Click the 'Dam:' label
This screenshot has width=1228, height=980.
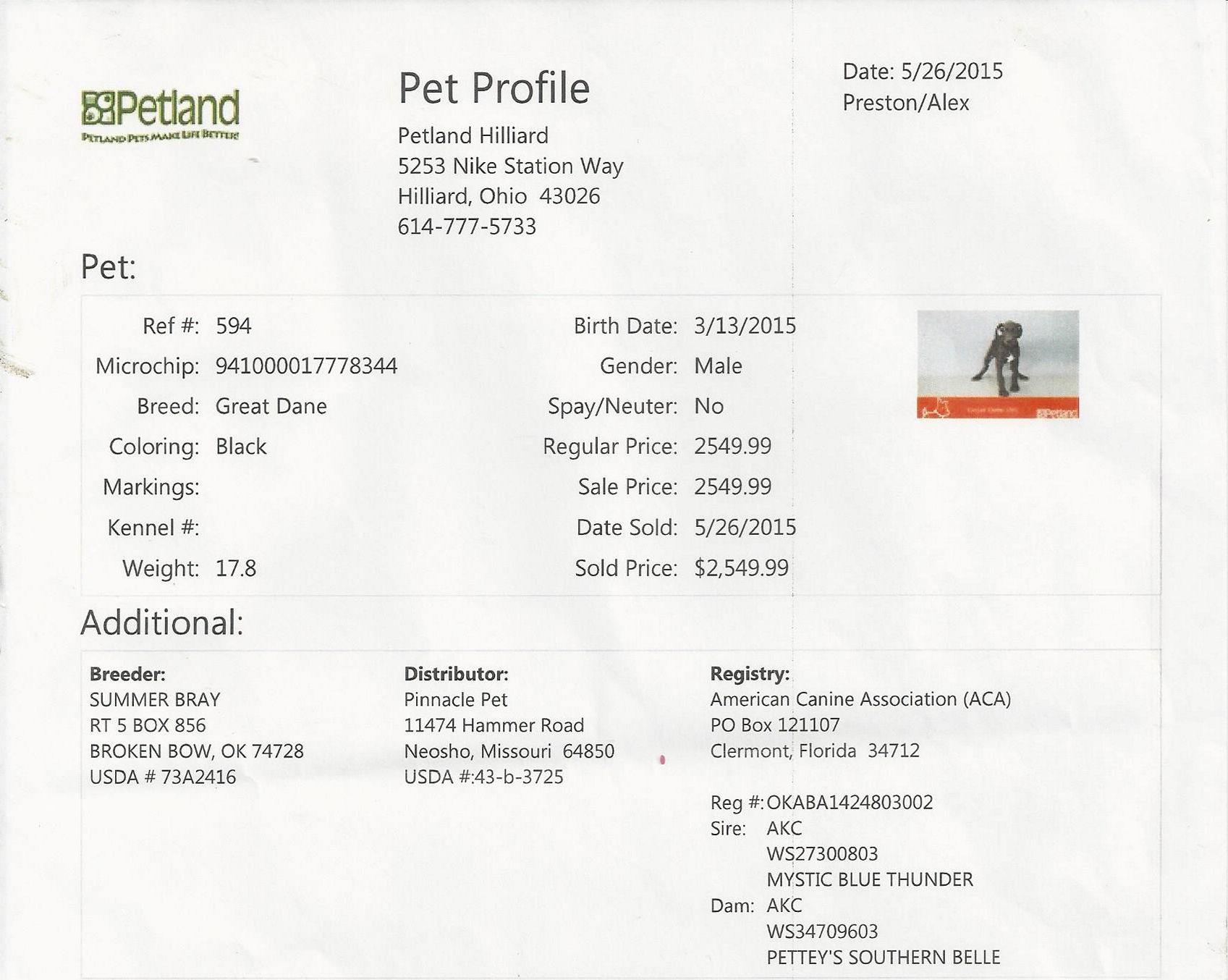click(x=732, y=906)
